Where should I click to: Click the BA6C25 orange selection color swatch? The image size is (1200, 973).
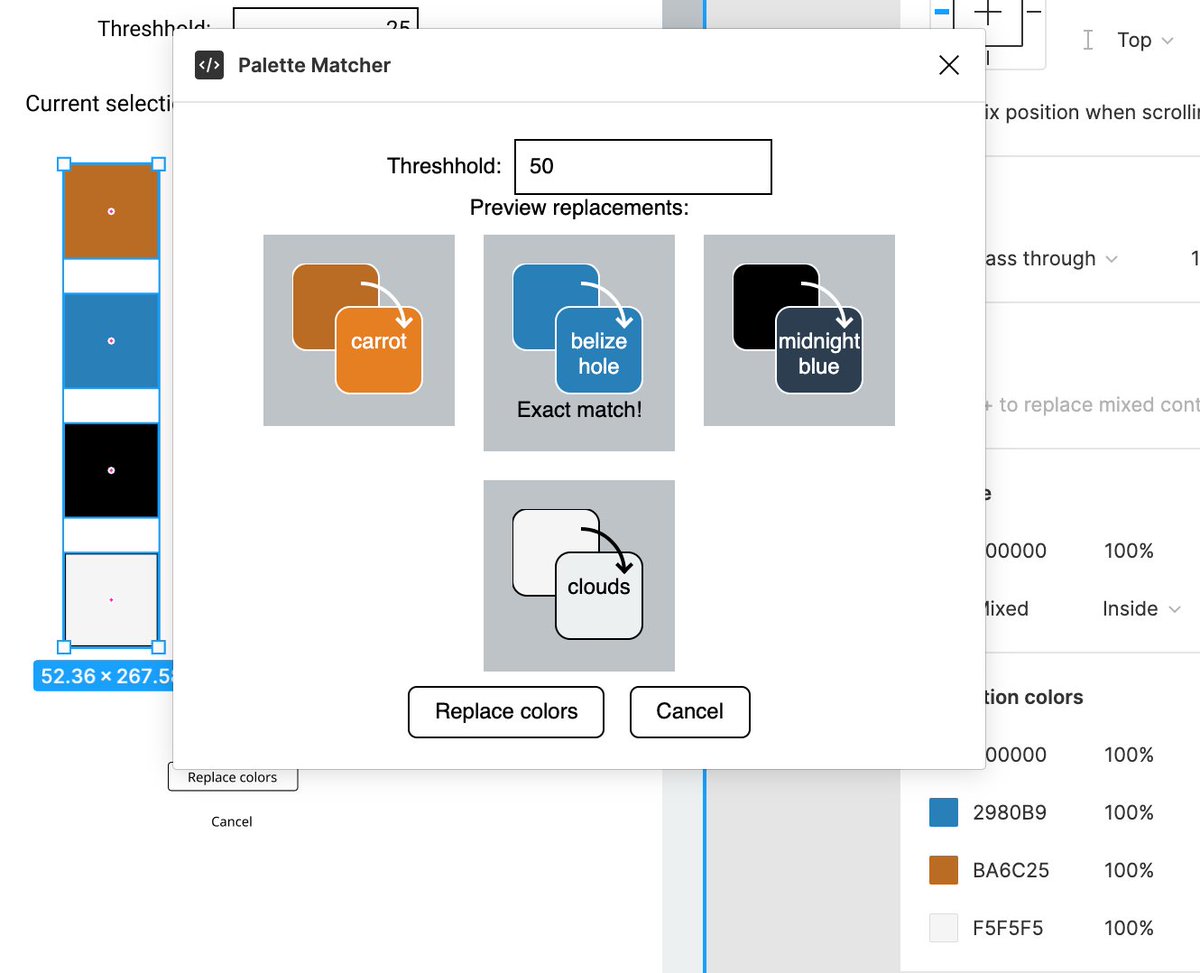(x=943, y=871)
